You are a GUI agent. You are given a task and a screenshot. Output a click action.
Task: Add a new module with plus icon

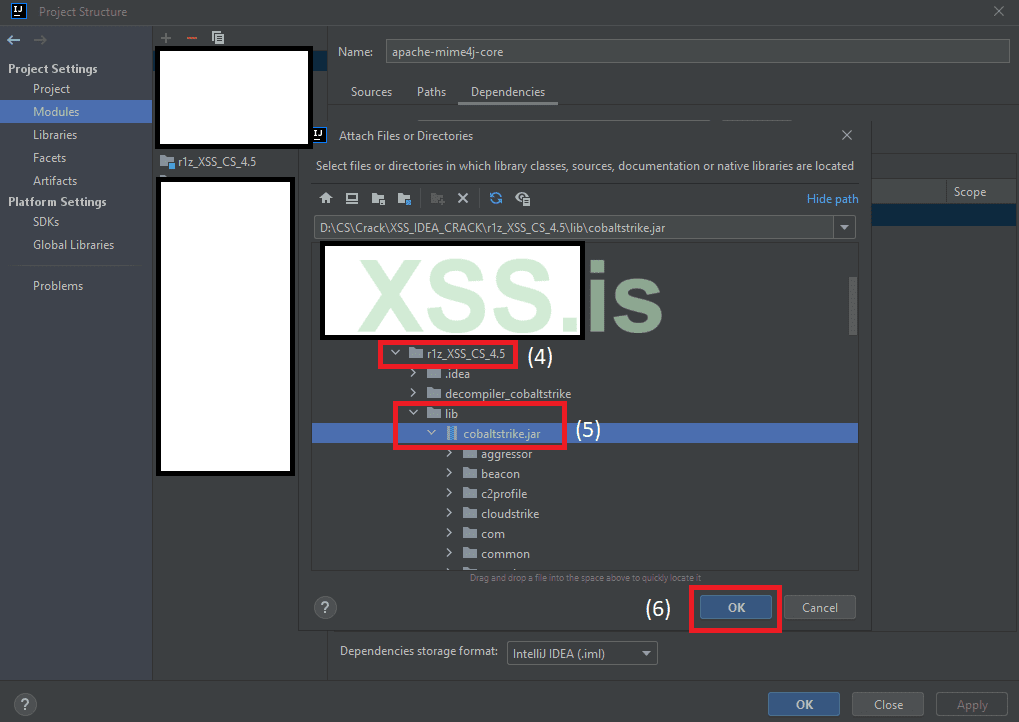[166, 38]
